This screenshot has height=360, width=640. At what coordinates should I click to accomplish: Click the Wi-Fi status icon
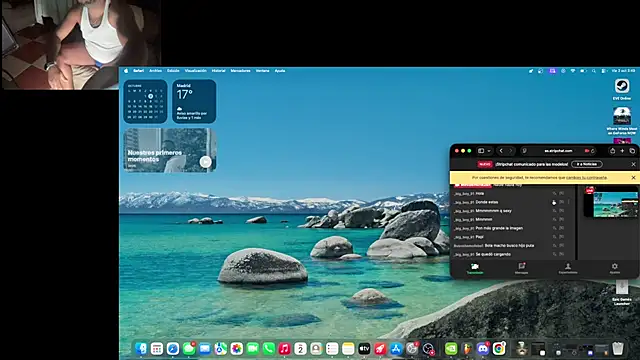[573, 71]
